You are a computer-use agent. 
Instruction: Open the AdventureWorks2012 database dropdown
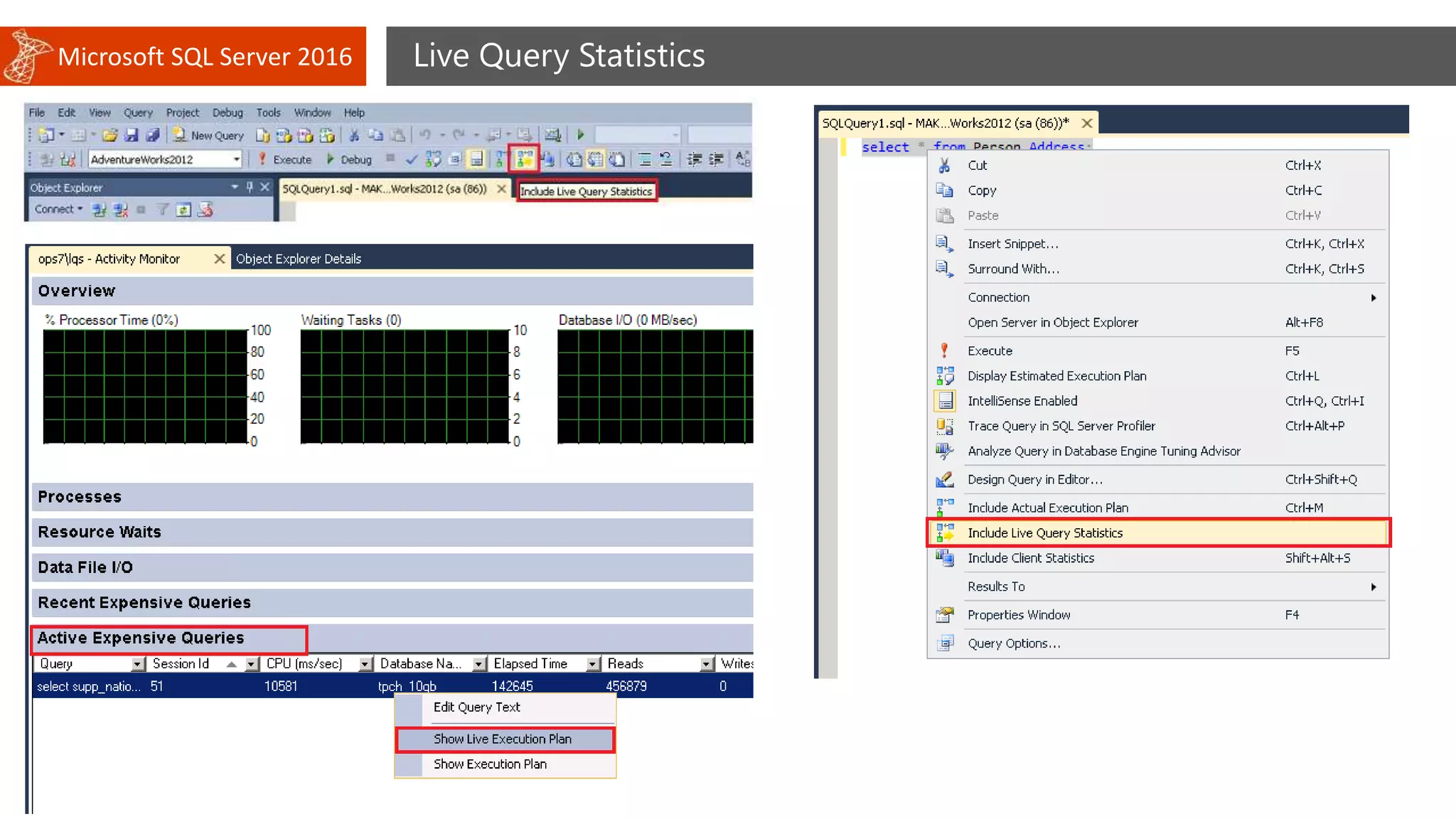click(x=237, y=159)
